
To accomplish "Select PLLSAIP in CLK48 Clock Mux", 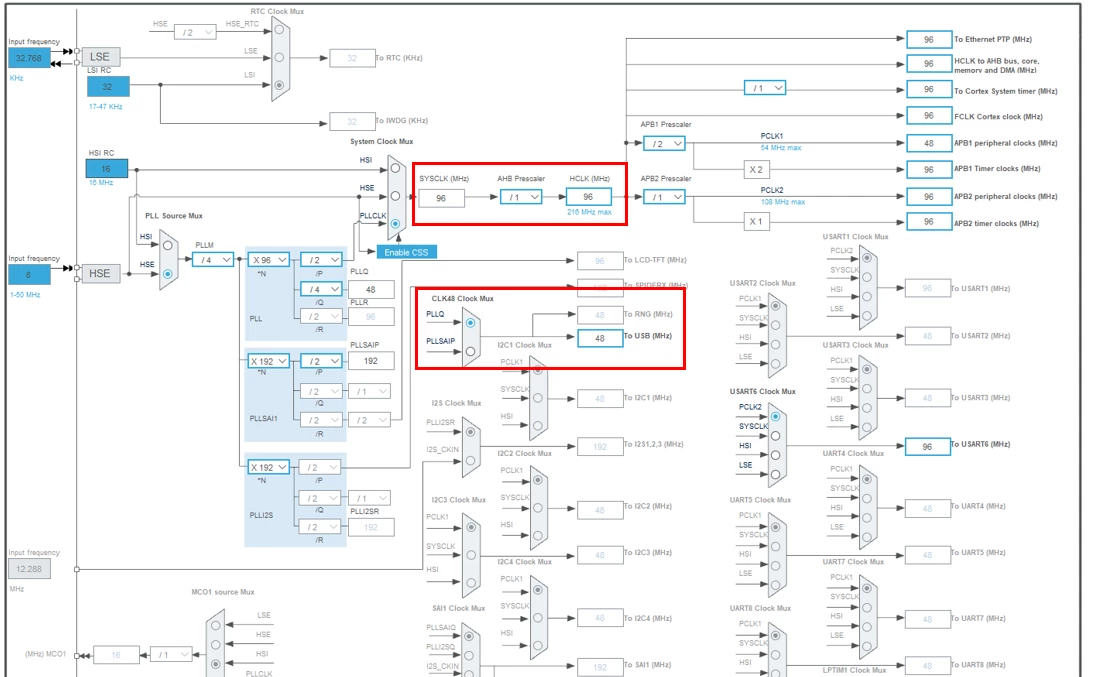I will (x=470, y=351).
